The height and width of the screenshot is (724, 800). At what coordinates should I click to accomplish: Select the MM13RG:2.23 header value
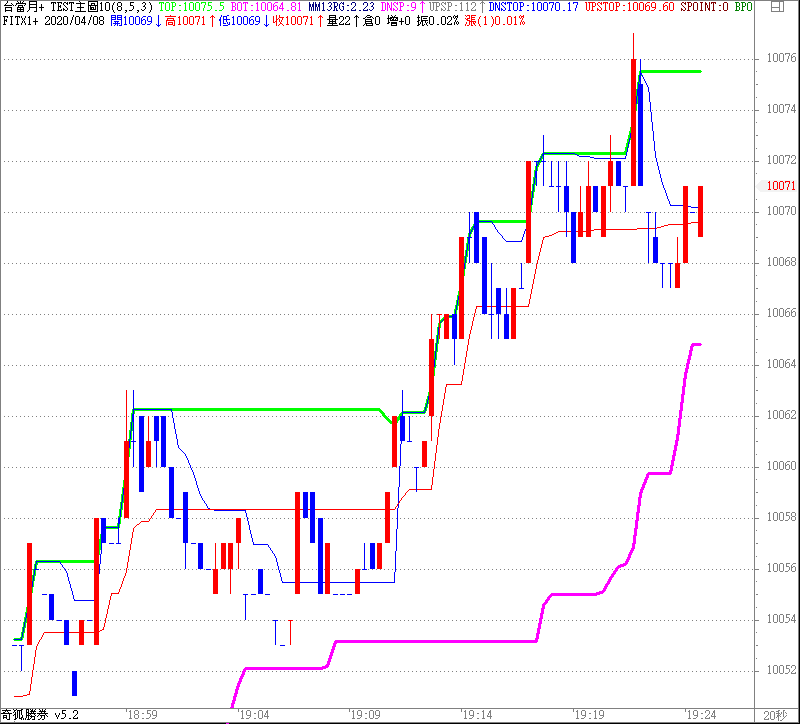pos(340,7)
